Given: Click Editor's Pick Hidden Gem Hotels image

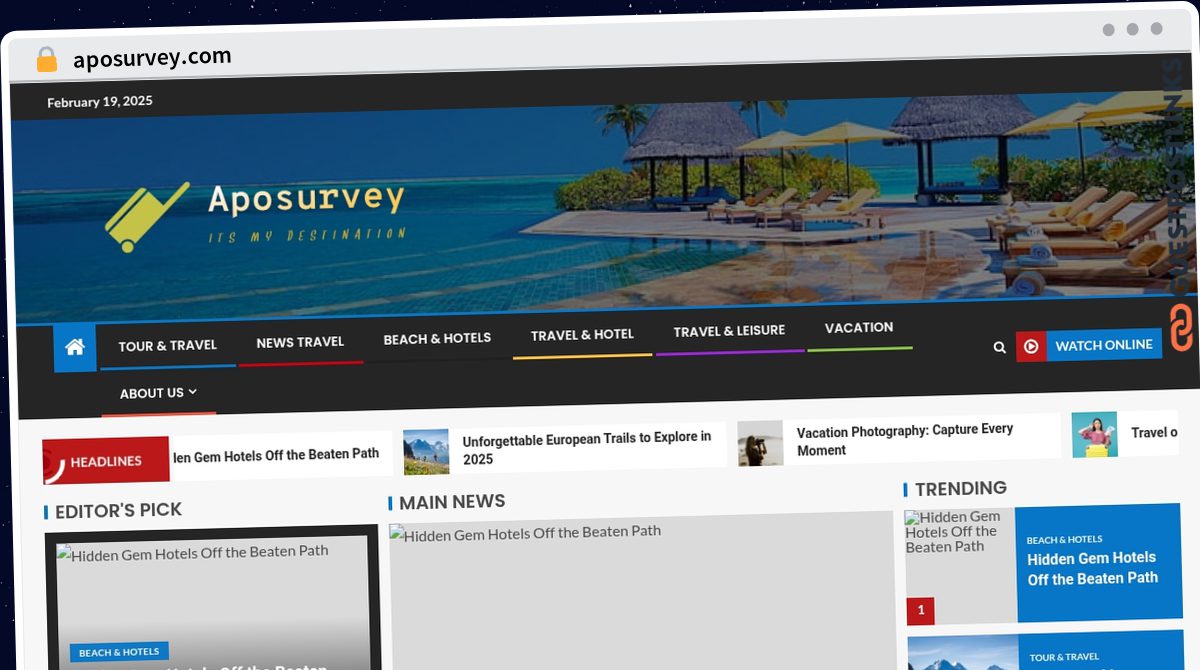Looking at the screenshot, I should coord(212,606).
